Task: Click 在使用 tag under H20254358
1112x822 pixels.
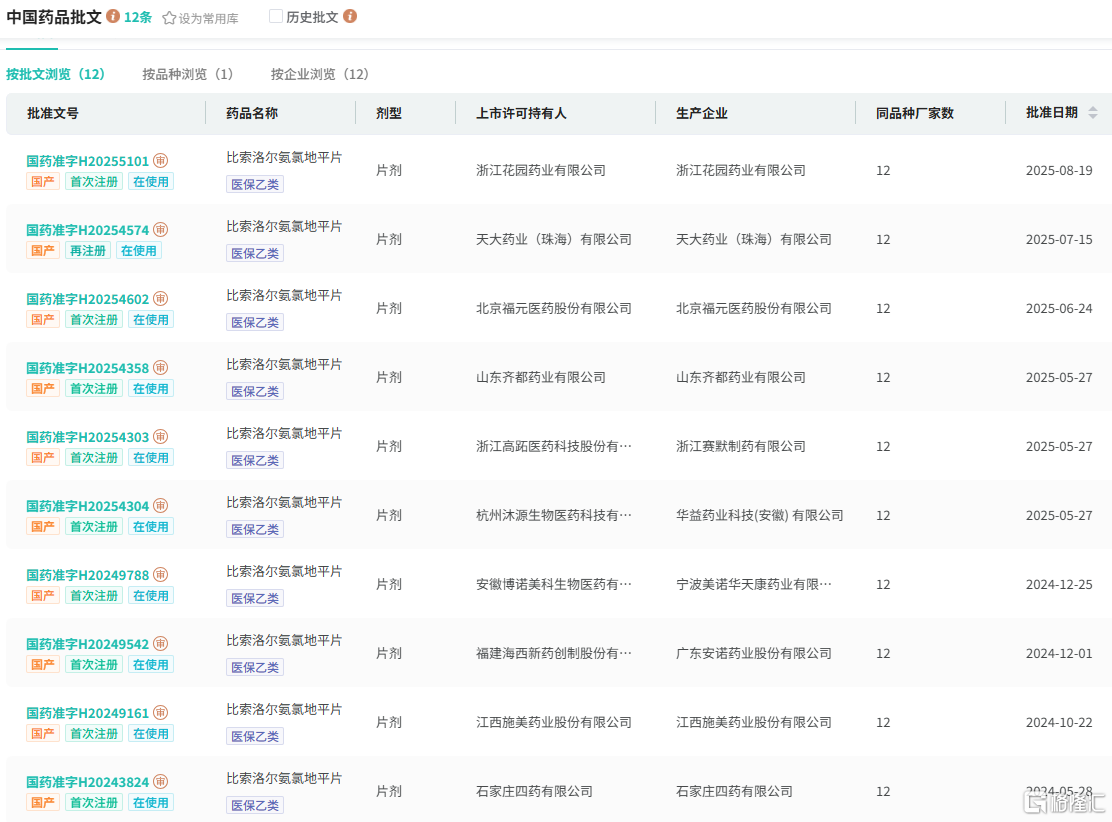Action: point(151,388)
